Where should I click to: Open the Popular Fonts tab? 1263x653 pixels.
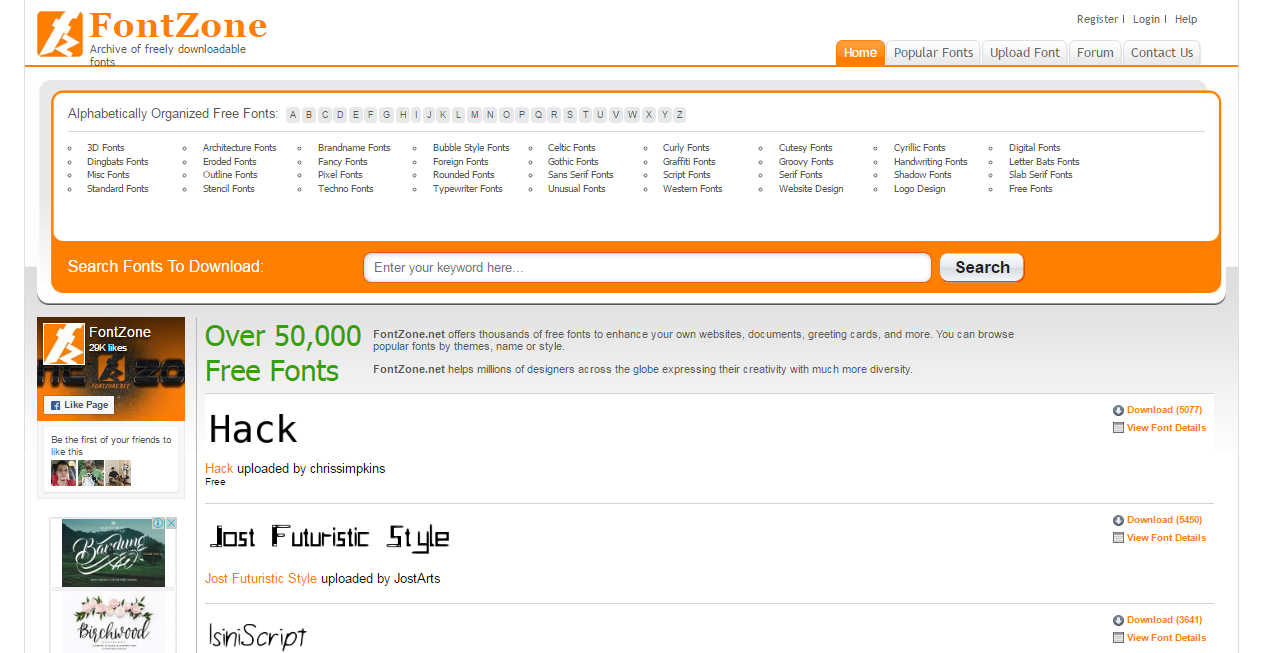(x=933, y=53)
